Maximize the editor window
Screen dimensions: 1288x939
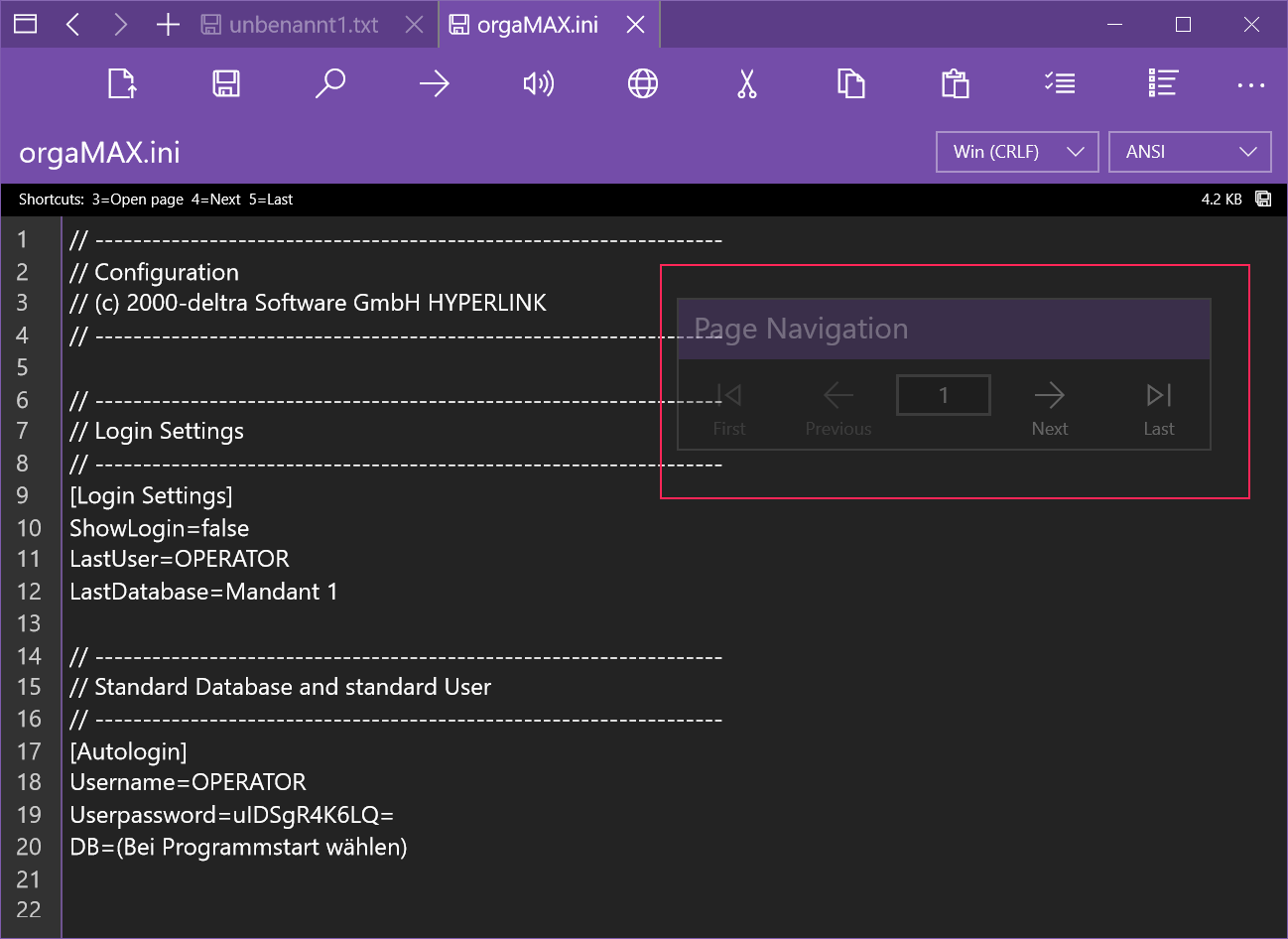(1183, 24)
